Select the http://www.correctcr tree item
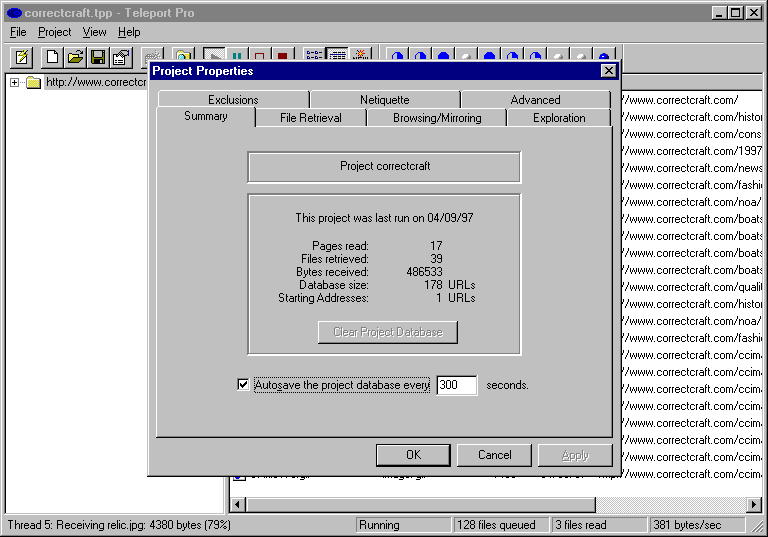Screen dimensions: 768x537 [x=96, y=82]
